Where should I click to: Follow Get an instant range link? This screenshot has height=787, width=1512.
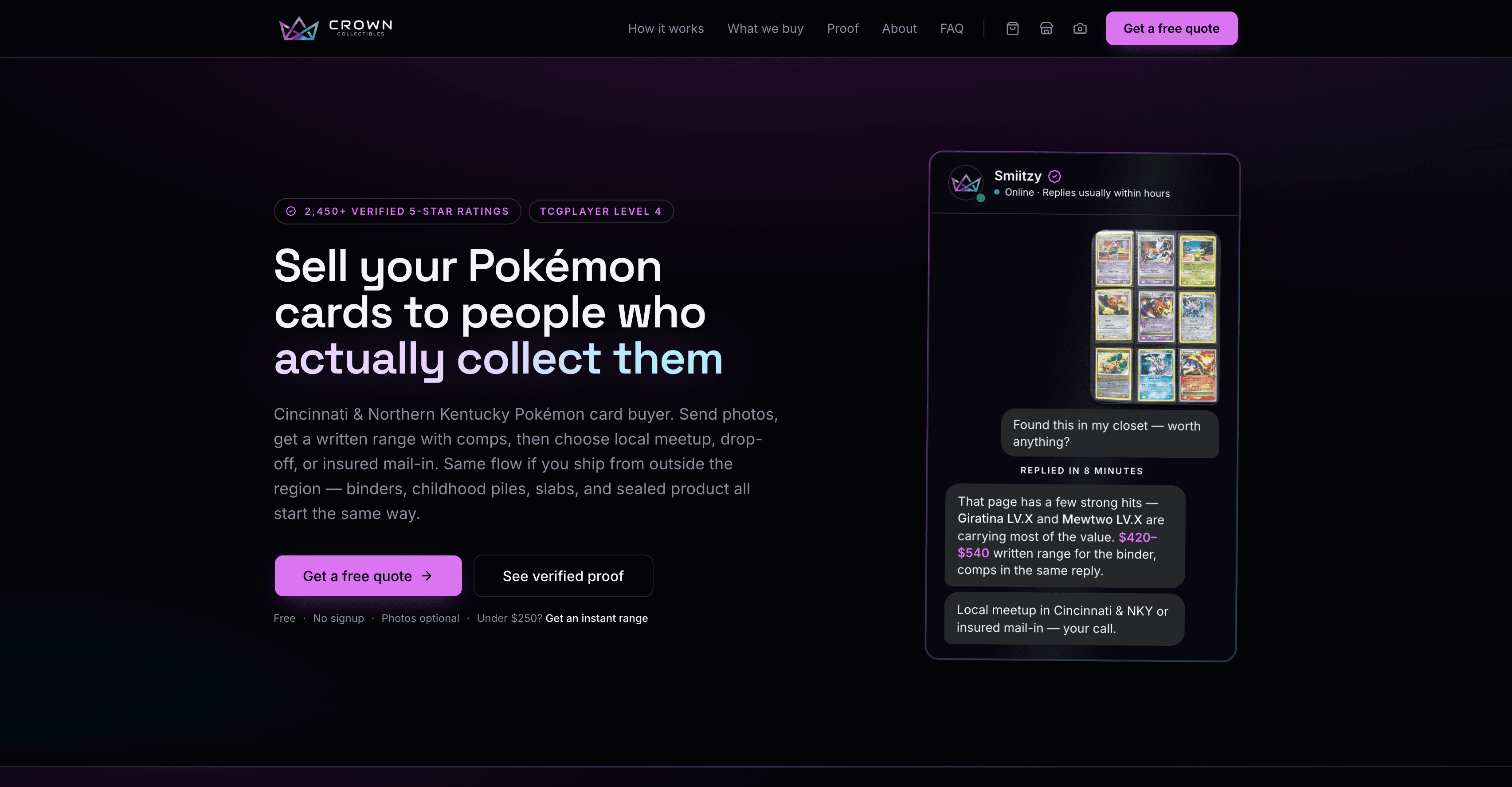(x=596, y=618)
